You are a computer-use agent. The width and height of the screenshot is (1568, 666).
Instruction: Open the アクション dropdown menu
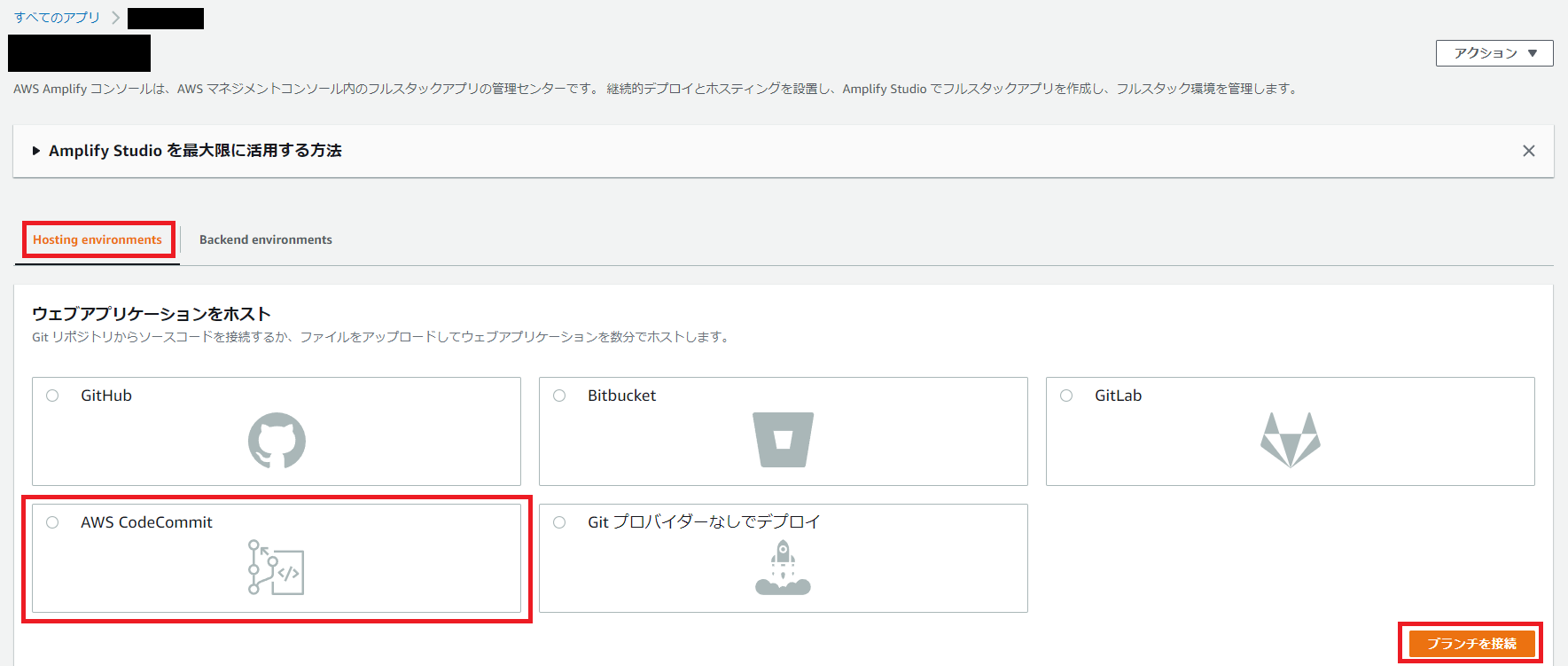click(1494, 53)
